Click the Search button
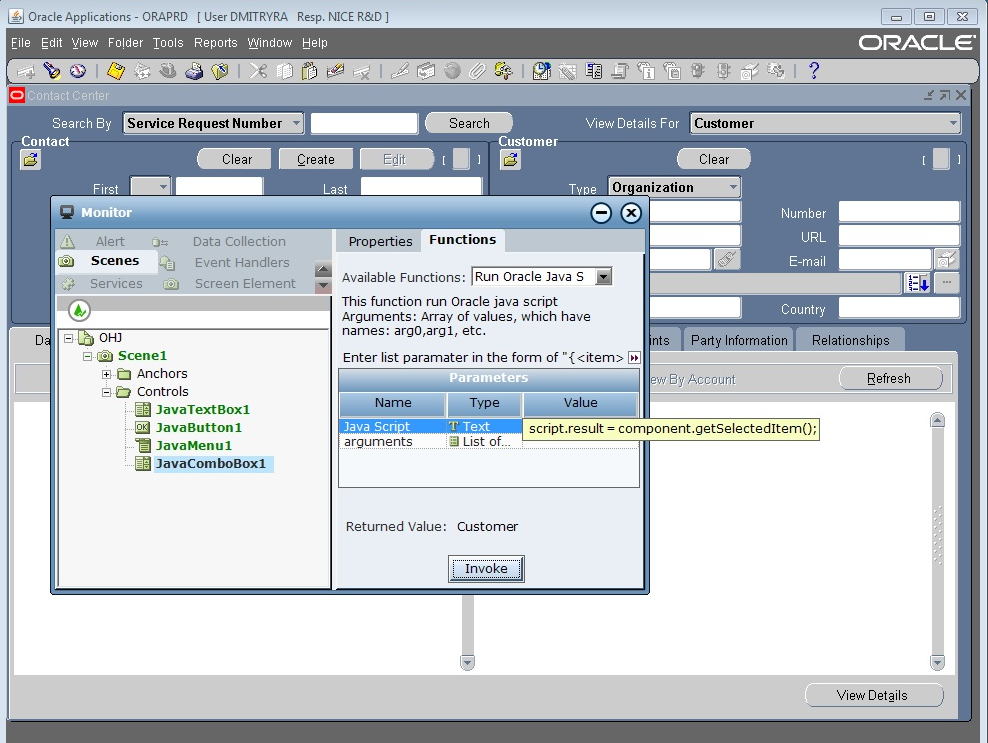The image size is (988, 743). (469, 124)
